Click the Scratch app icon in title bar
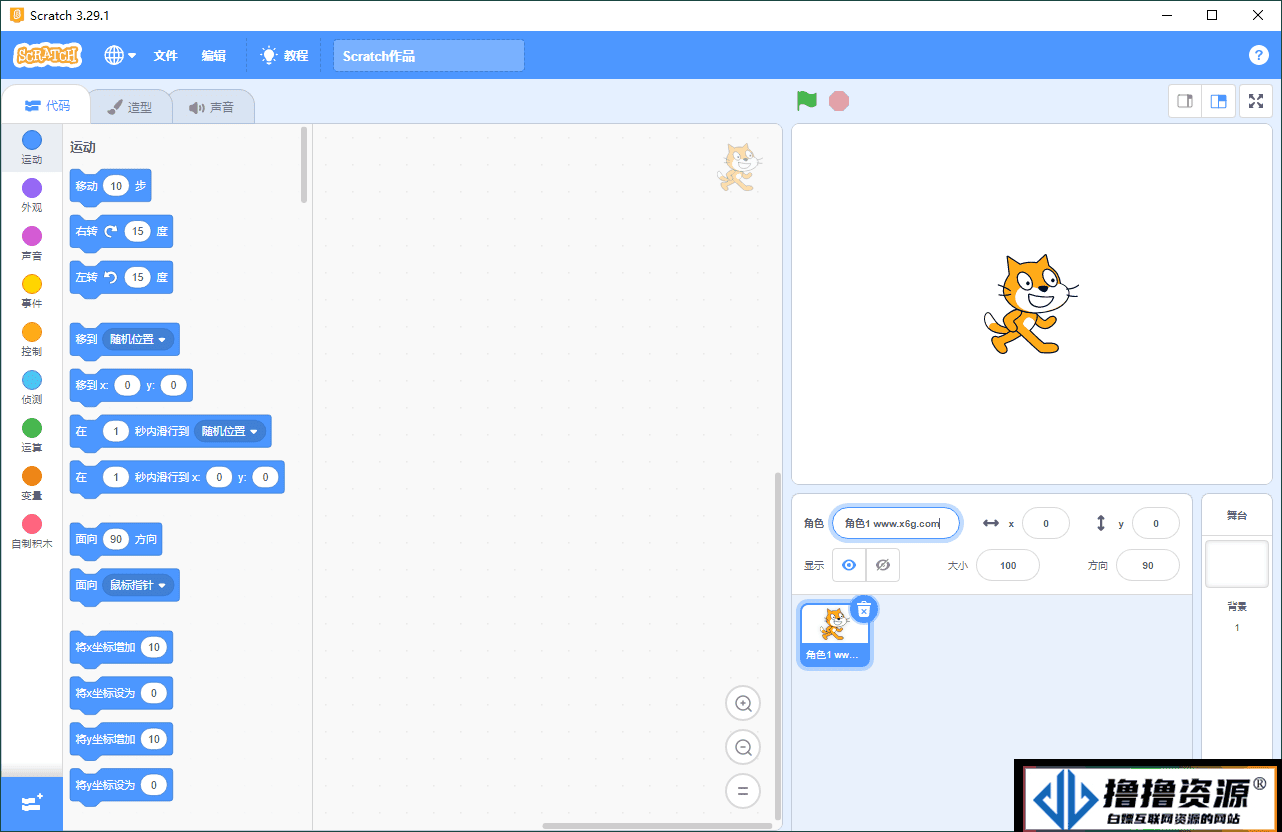1282x832 pixels. (x=16, y=15)
